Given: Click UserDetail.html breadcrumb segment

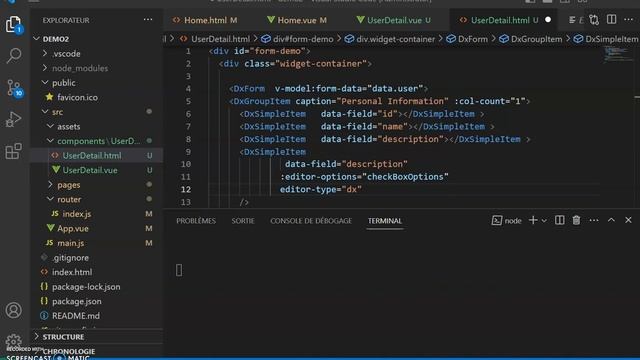Looking at the screenshot, I should (215, 39).
